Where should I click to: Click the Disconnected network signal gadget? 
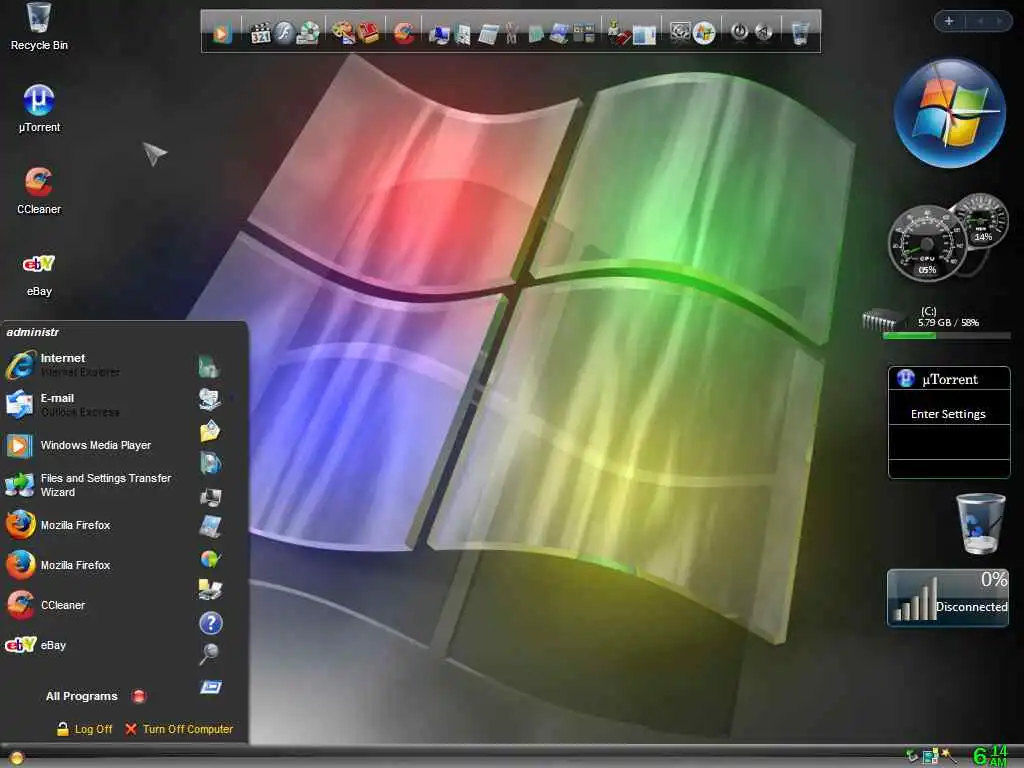(x=948, y=598)
